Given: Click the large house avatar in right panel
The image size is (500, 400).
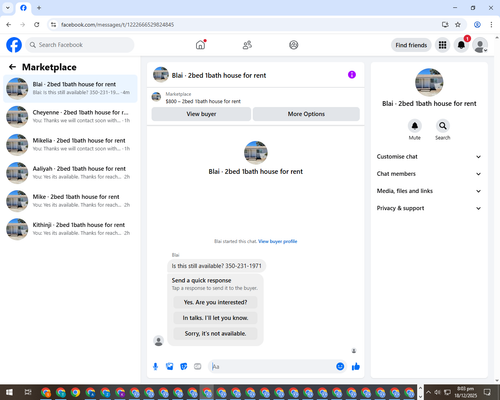Looking at the screenshot, I should point(429,82).
